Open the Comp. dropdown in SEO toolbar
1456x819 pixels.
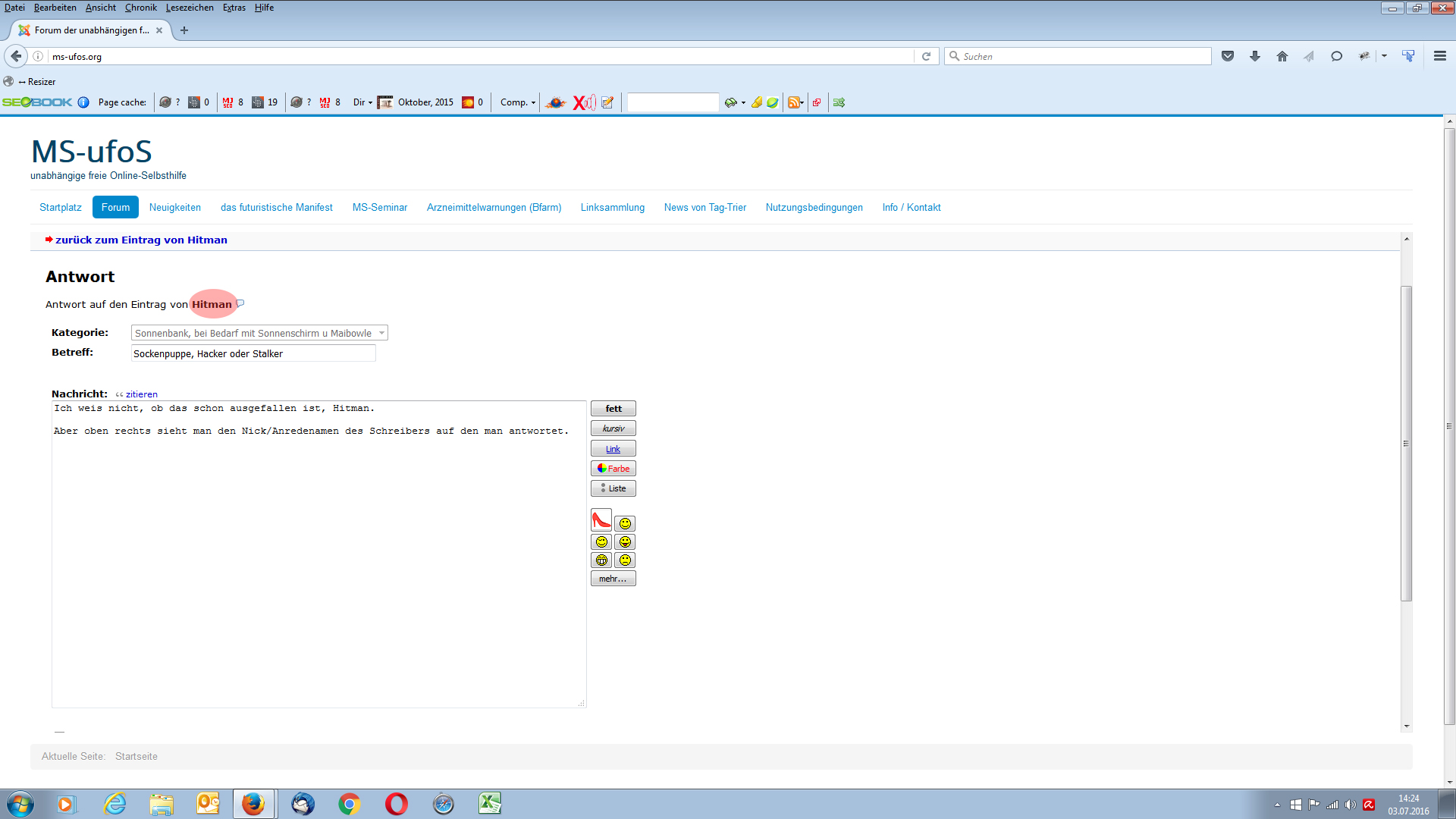click(x=518, y=102)
